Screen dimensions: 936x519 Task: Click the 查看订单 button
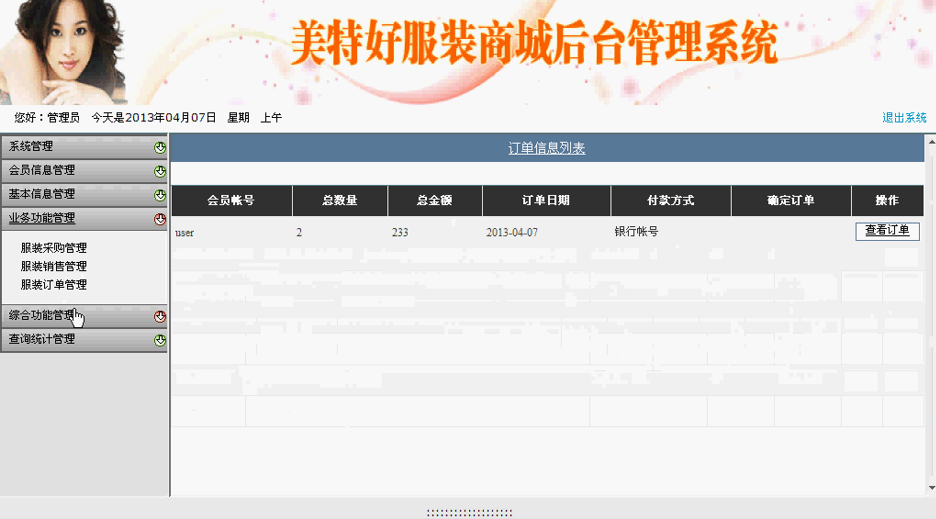tap(887, 231)
